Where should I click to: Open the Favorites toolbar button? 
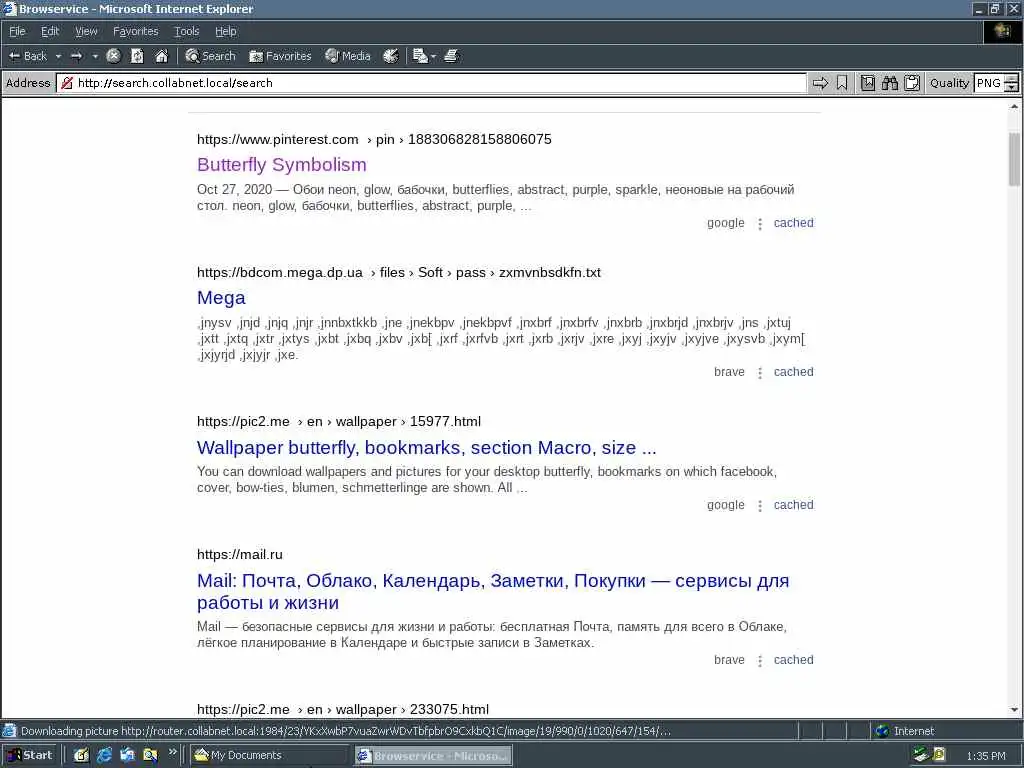(x=280, y=56)
